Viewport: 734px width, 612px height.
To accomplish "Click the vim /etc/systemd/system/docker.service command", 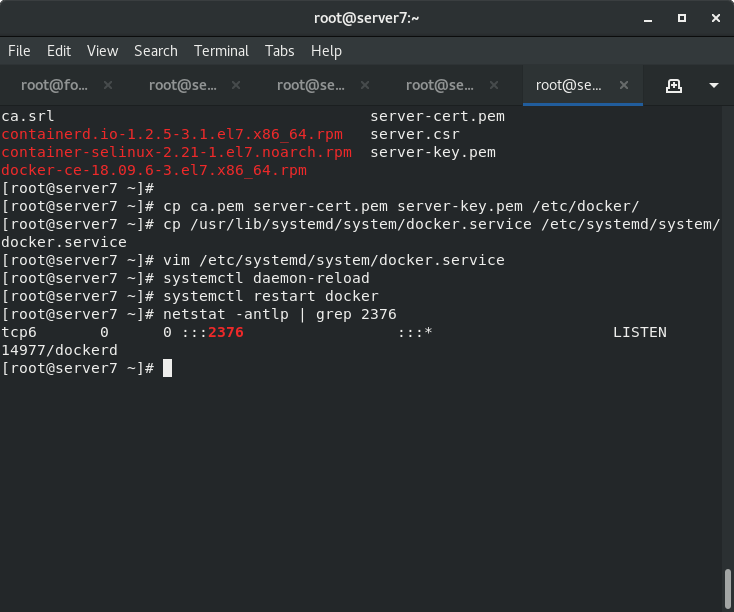I will click(334, 260).
